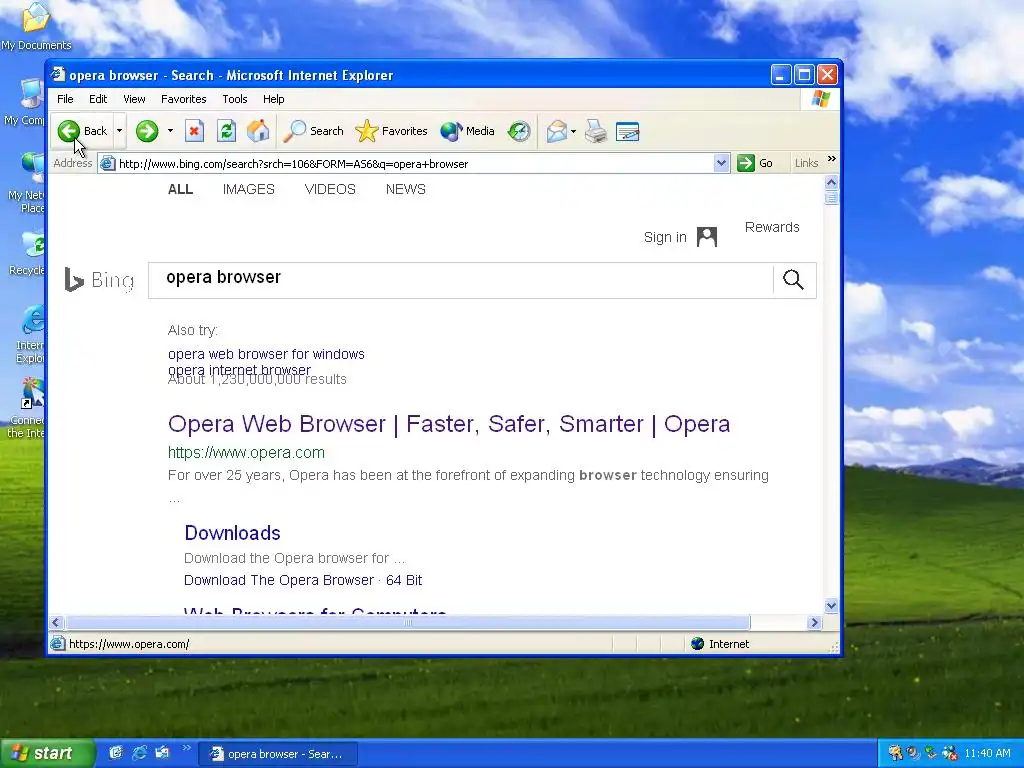Screen dimensions: 1024x768
Task: Expand the Links toolbar chevron
Action: (831, 159)
